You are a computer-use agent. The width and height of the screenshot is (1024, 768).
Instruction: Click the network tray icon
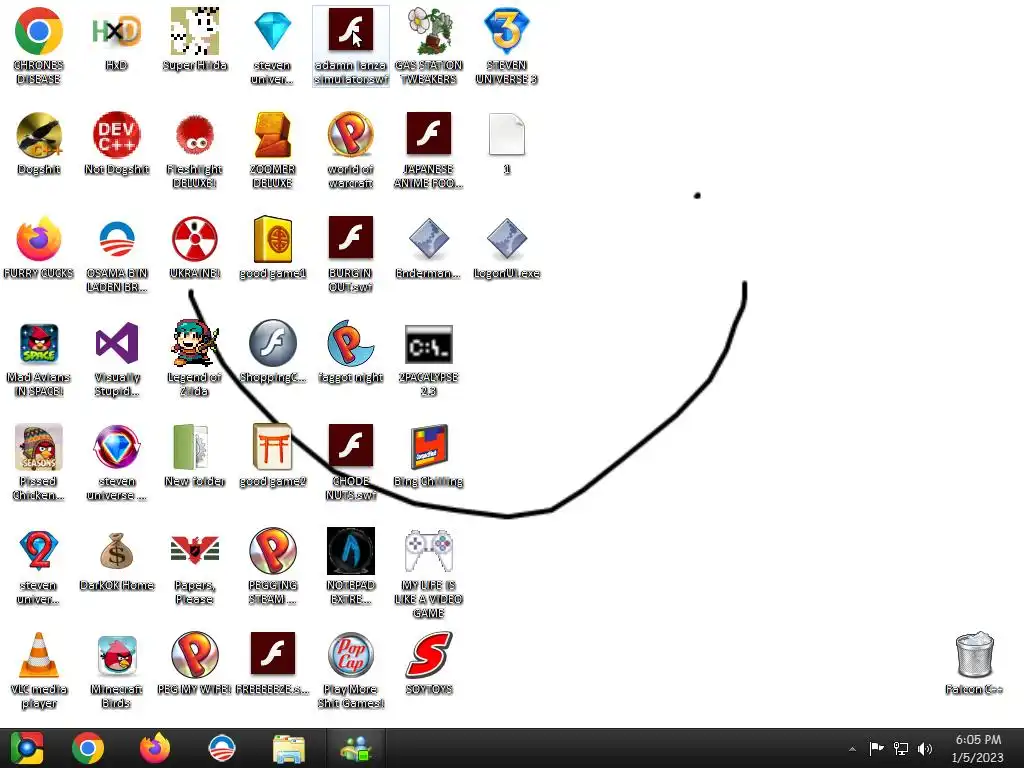[x=901, y=748]
